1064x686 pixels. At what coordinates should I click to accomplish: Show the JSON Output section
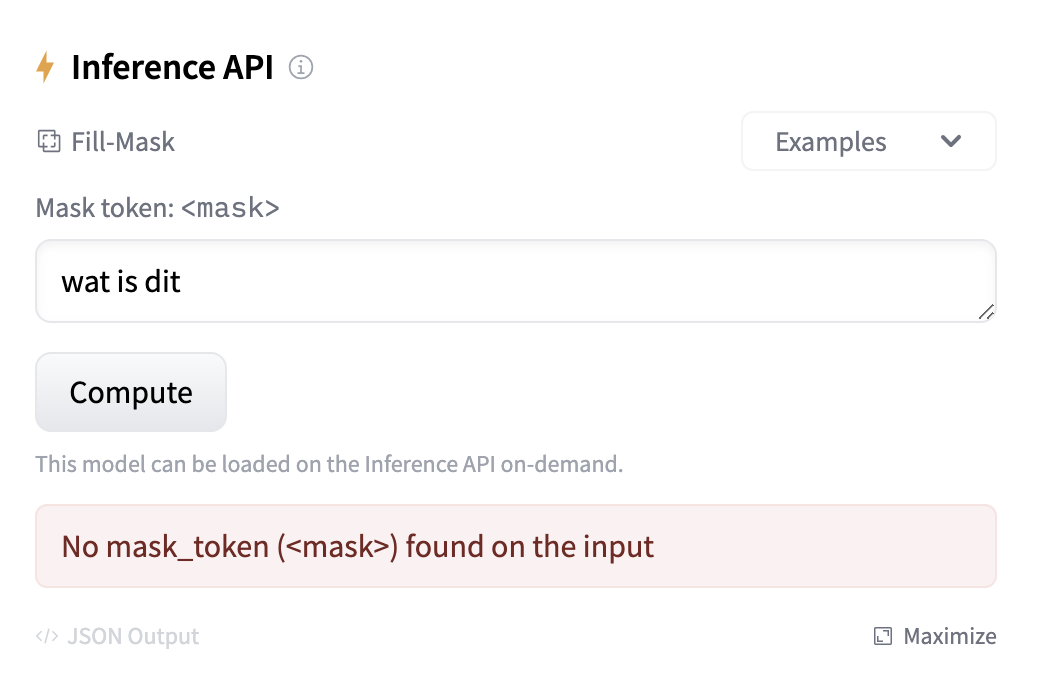(132, 636)
